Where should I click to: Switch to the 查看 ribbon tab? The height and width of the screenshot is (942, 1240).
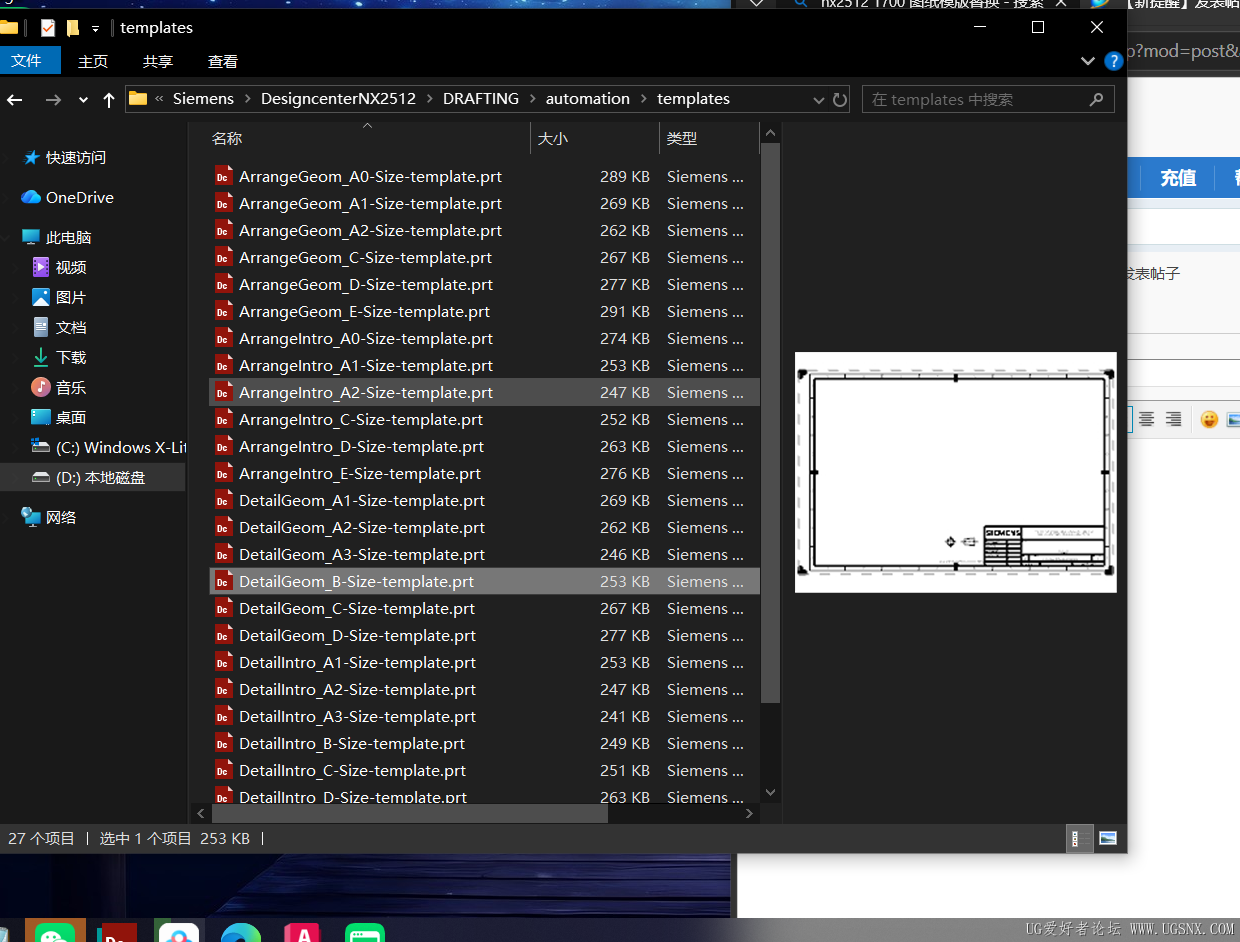(x=223, y=61)
